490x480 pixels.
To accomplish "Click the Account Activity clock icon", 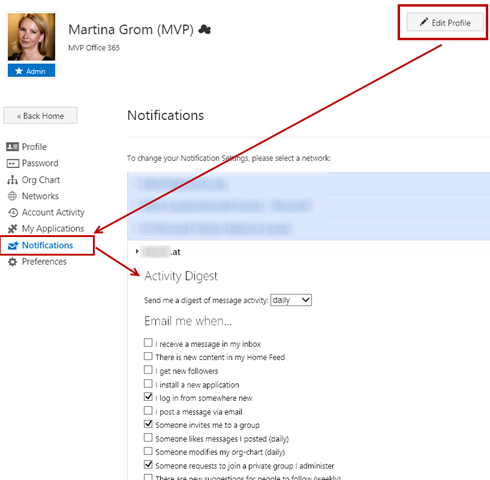I will tap(13, 212).
